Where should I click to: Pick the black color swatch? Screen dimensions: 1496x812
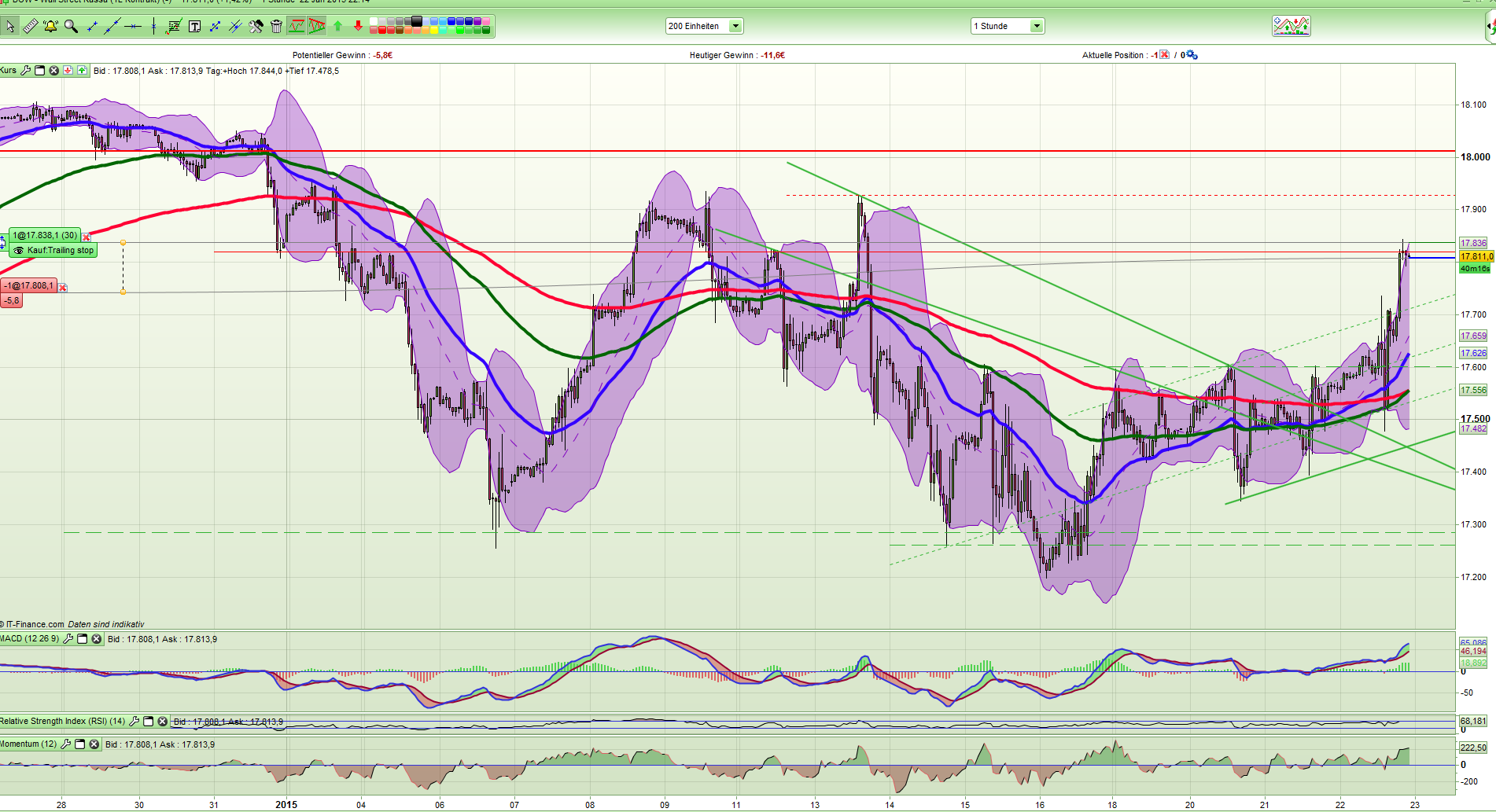click(x=417, y=21)
